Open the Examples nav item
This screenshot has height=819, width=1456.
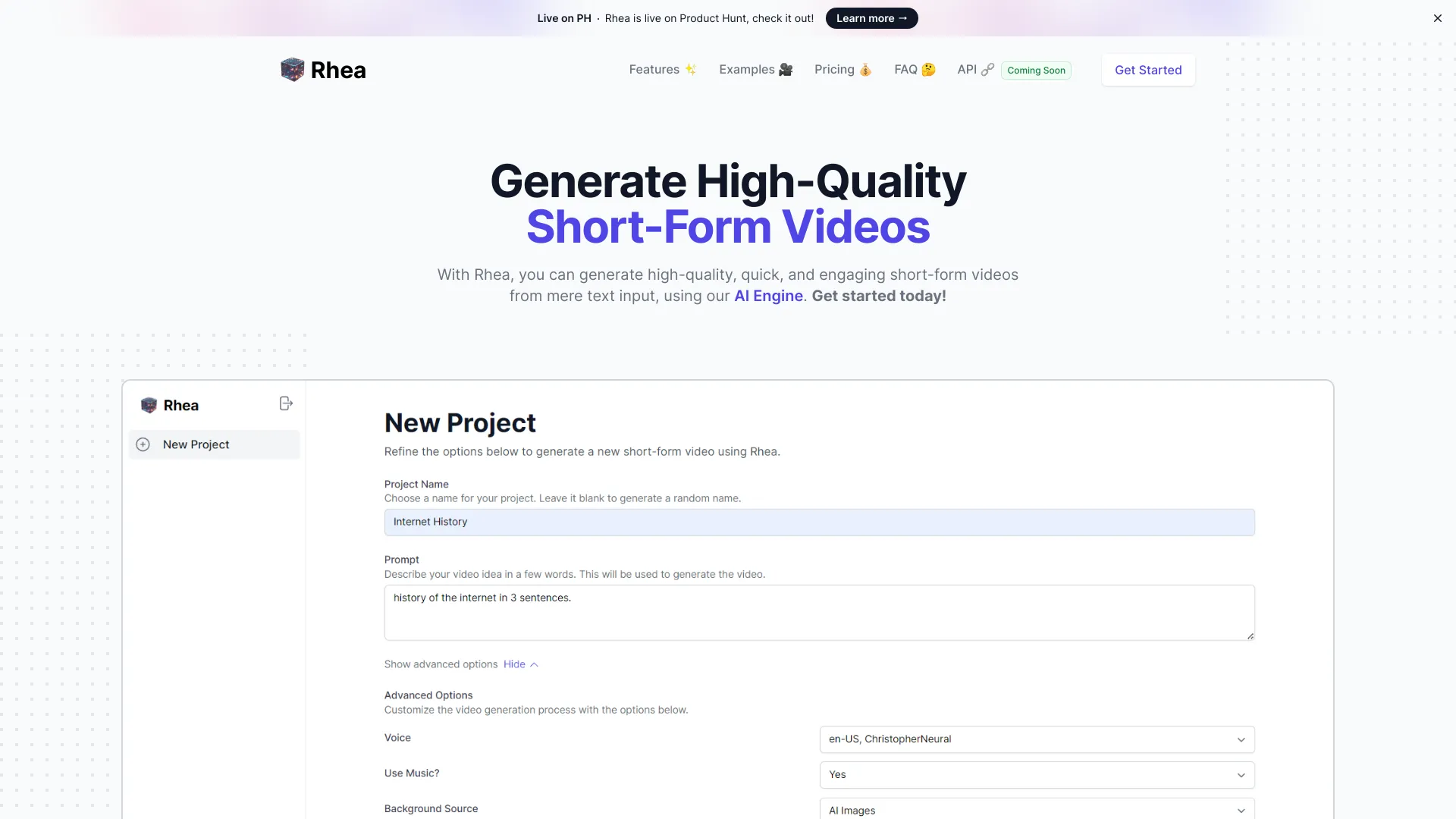(x=755, y=70)
